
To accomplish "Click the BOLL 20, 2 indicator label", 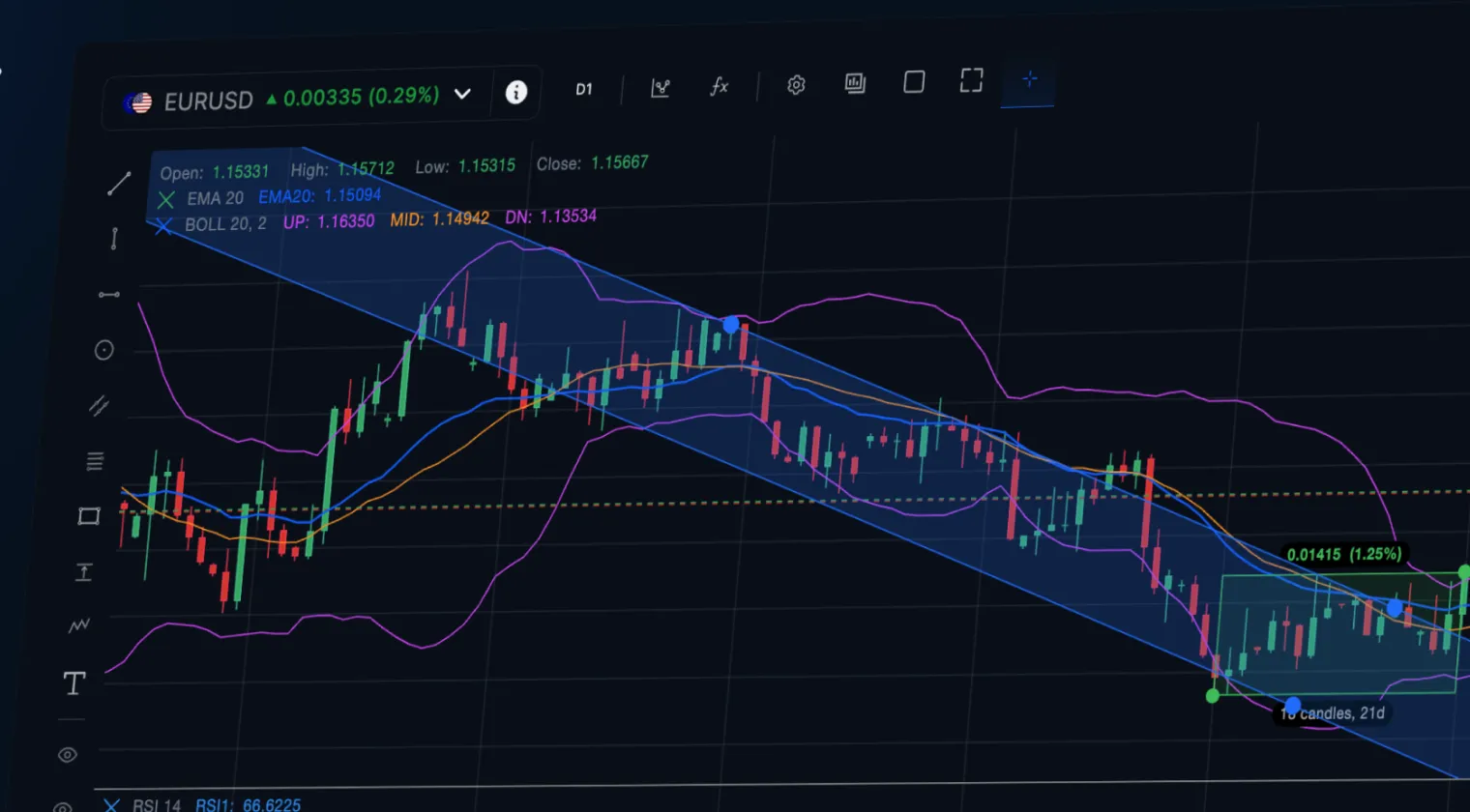I will 225,223.
